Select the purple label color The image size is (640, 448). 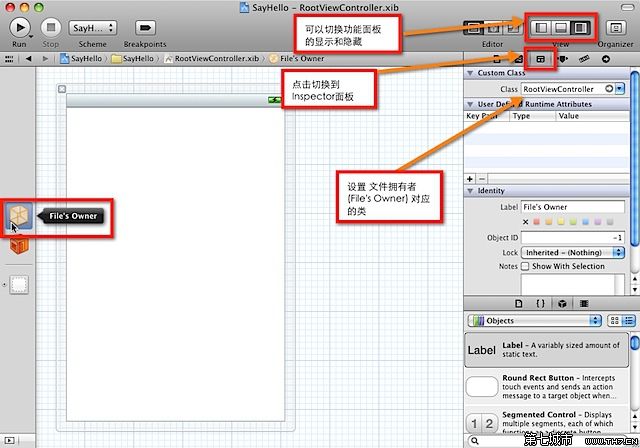[x=598, y=222]
